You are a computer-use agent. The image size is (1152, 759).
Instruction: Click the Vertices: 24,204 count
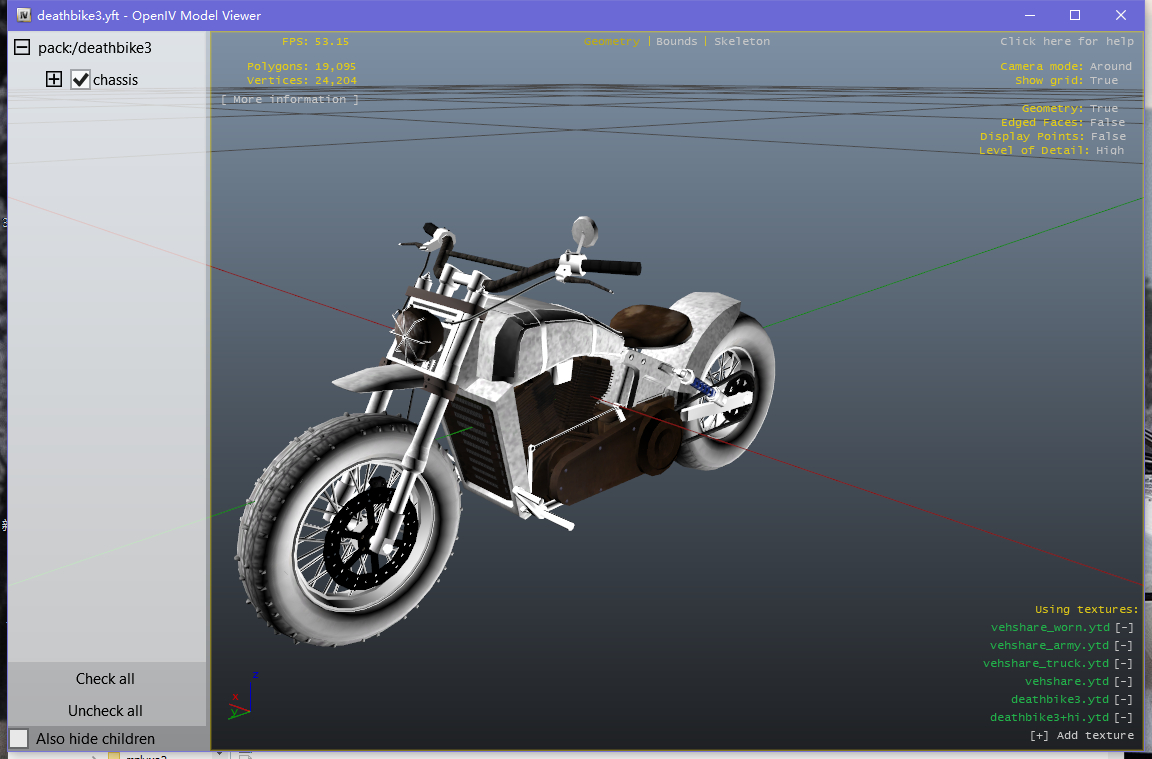click(301, 80)
